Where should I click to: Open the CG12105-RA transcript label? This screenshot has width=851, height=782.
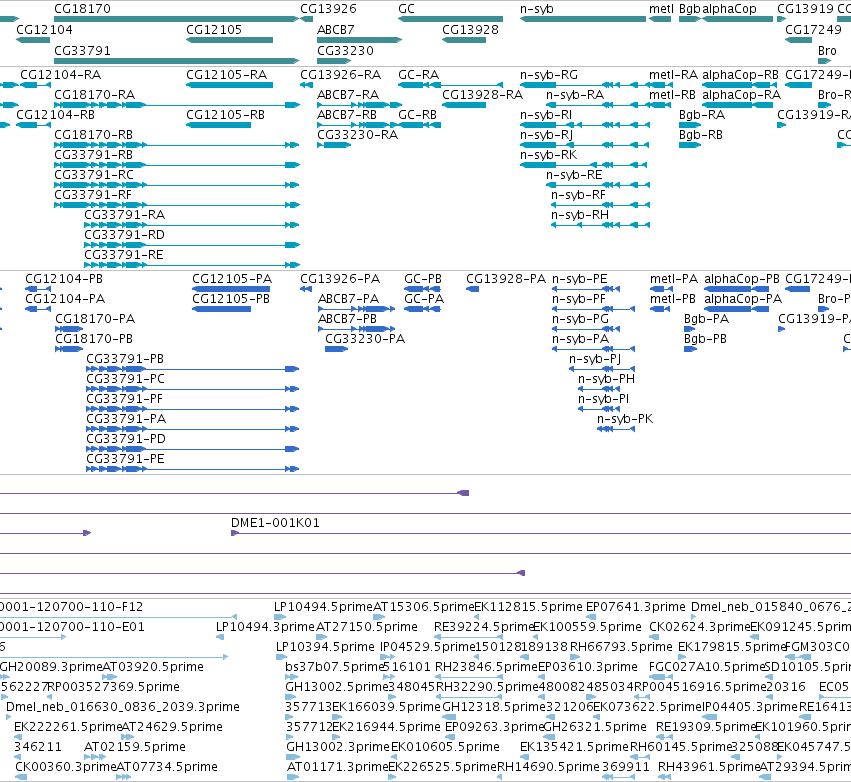(x=226, y=75)
